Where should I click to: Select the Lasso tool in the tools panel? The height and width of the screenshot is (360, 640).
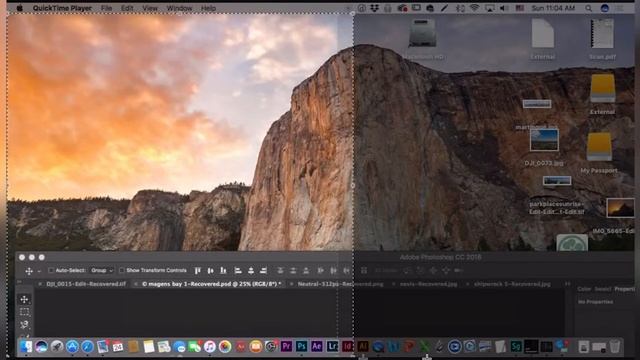(24, 324)
